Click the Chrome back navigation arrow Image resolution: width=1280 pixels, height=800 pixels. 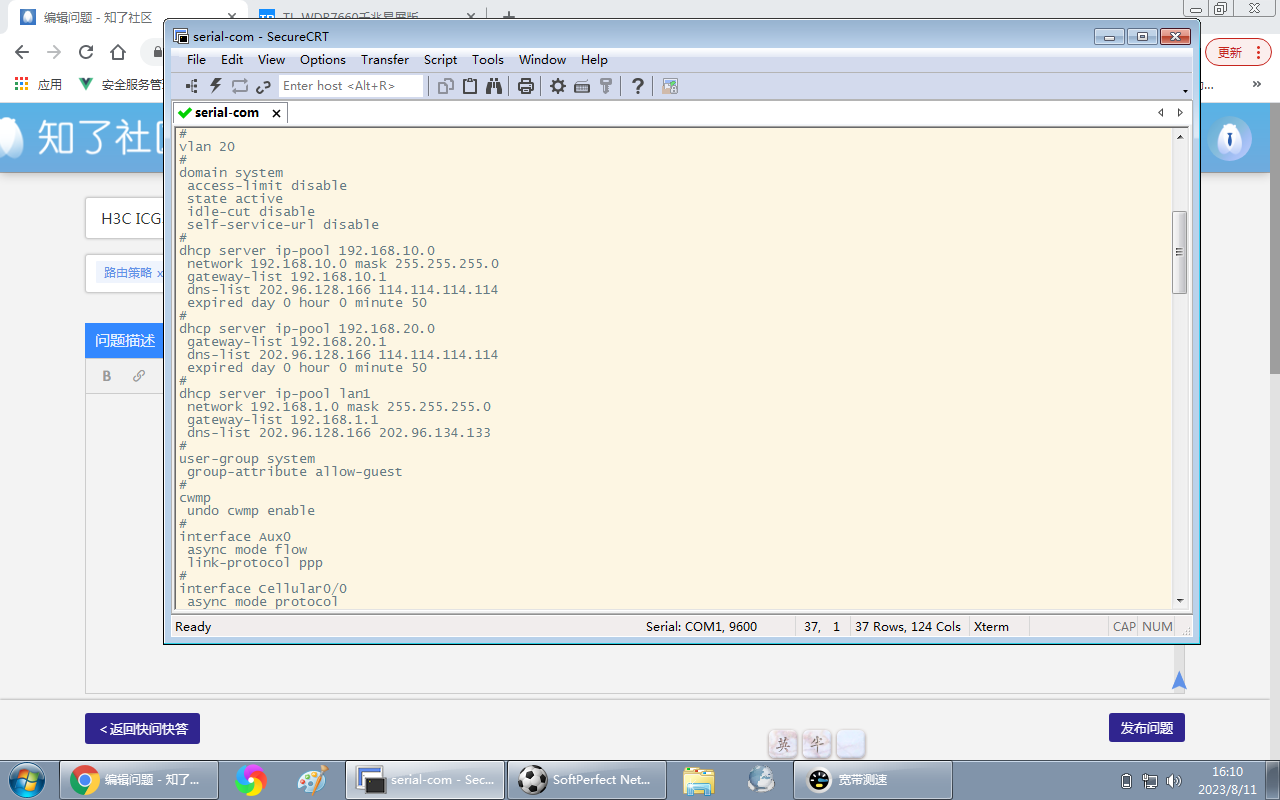click(x=22, y=52)
